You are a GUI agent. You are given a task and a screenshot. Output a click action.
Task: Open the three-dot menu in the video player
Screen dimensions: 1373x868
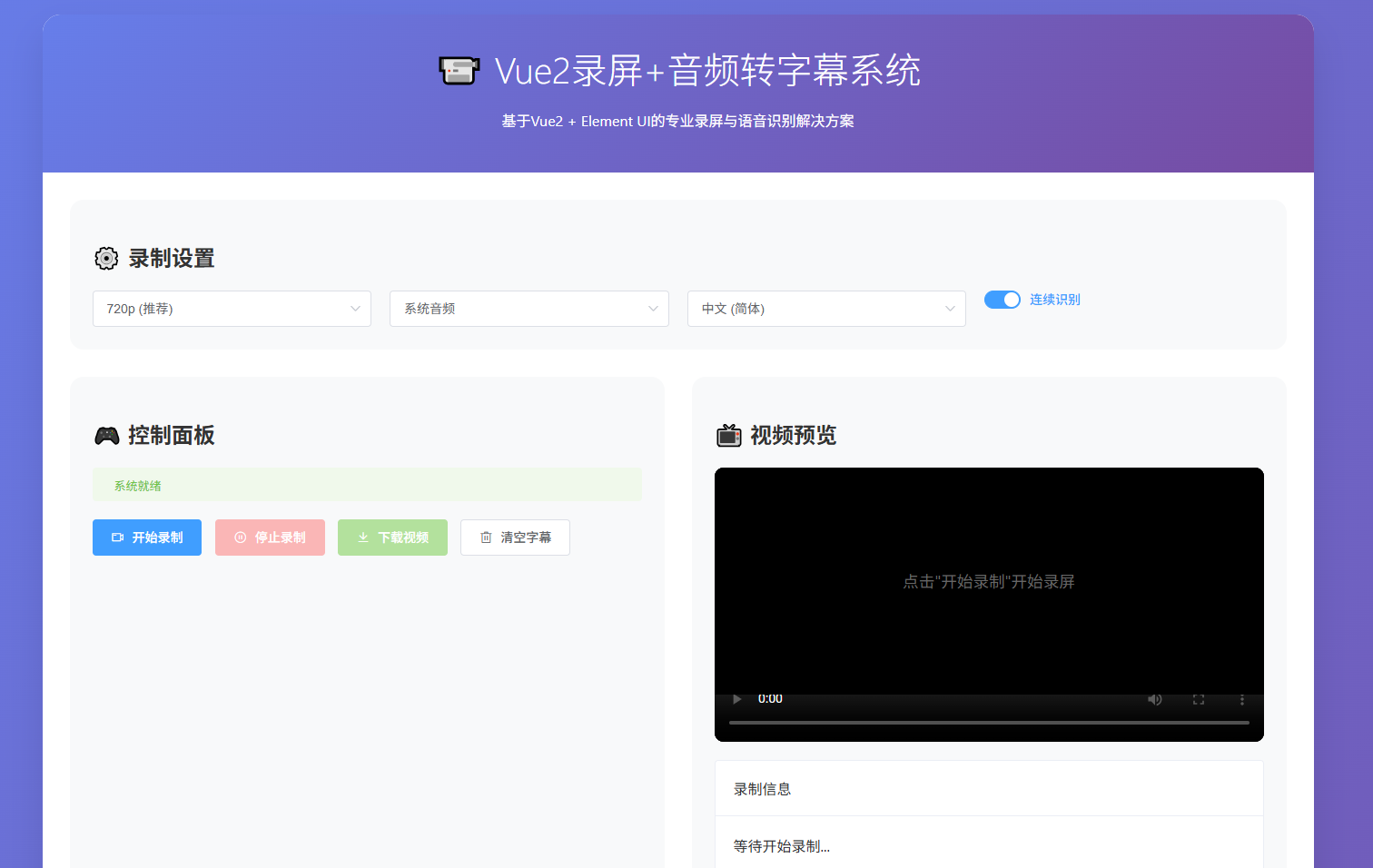[x=1242, y=699]
